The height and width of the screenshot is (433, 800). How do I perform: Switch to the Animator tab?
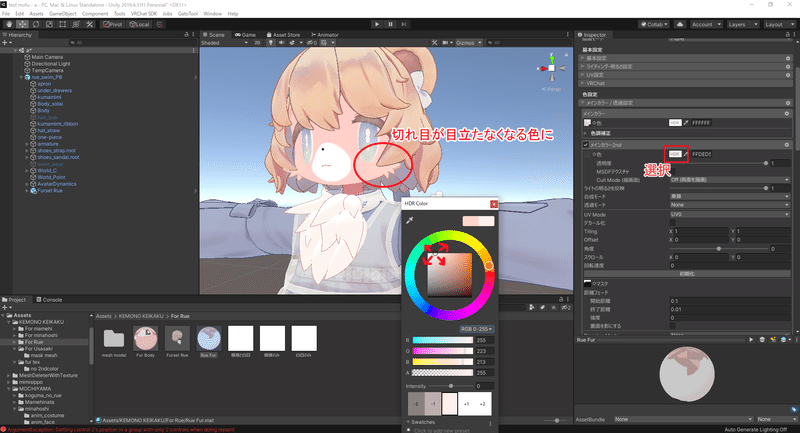[325, 35]
